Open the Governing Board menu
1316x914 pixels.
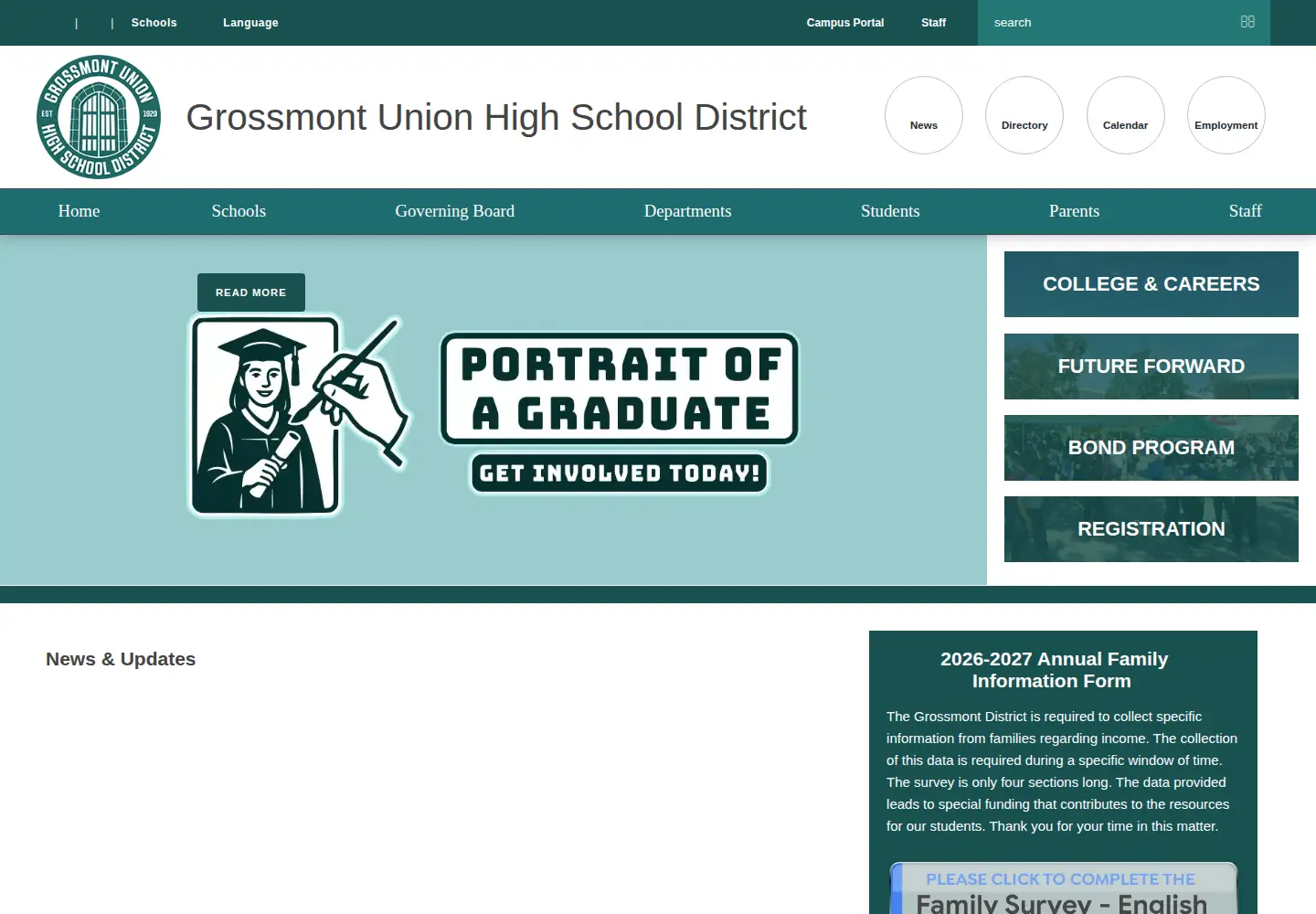tap(455, 211)
